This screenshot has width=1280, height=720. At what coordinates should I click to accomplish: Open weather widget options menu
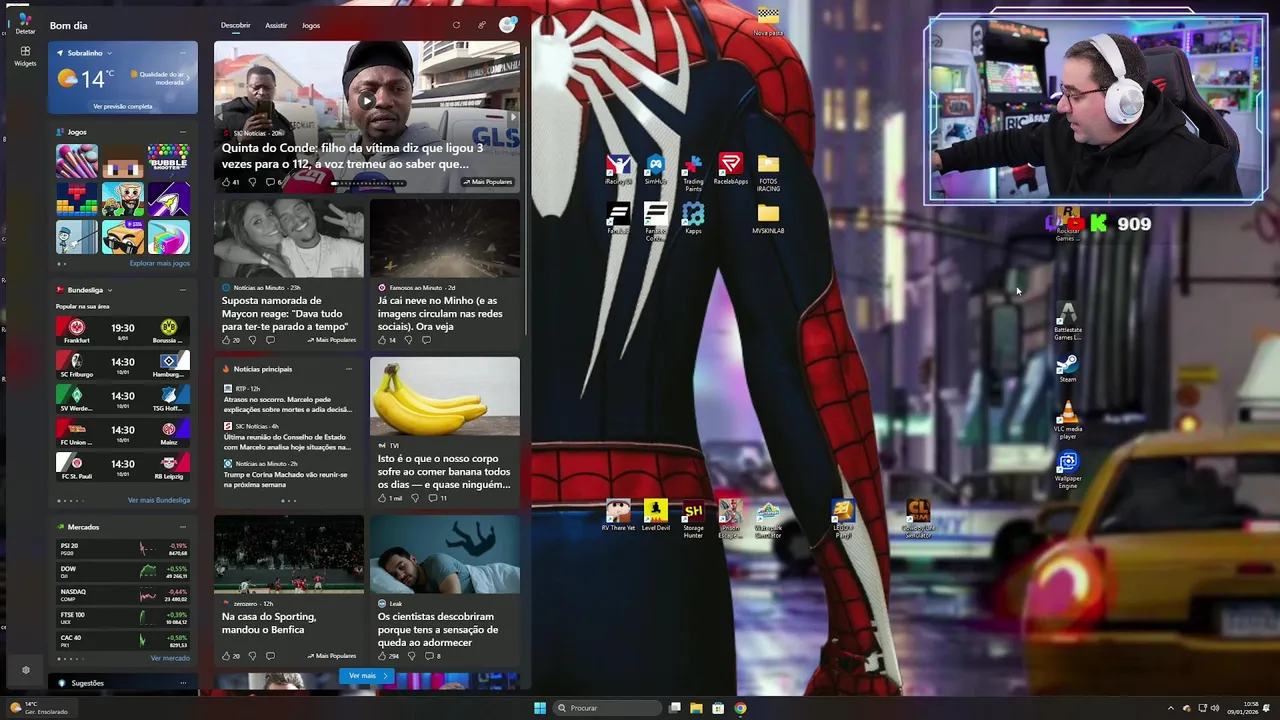(x=182, y=53)
